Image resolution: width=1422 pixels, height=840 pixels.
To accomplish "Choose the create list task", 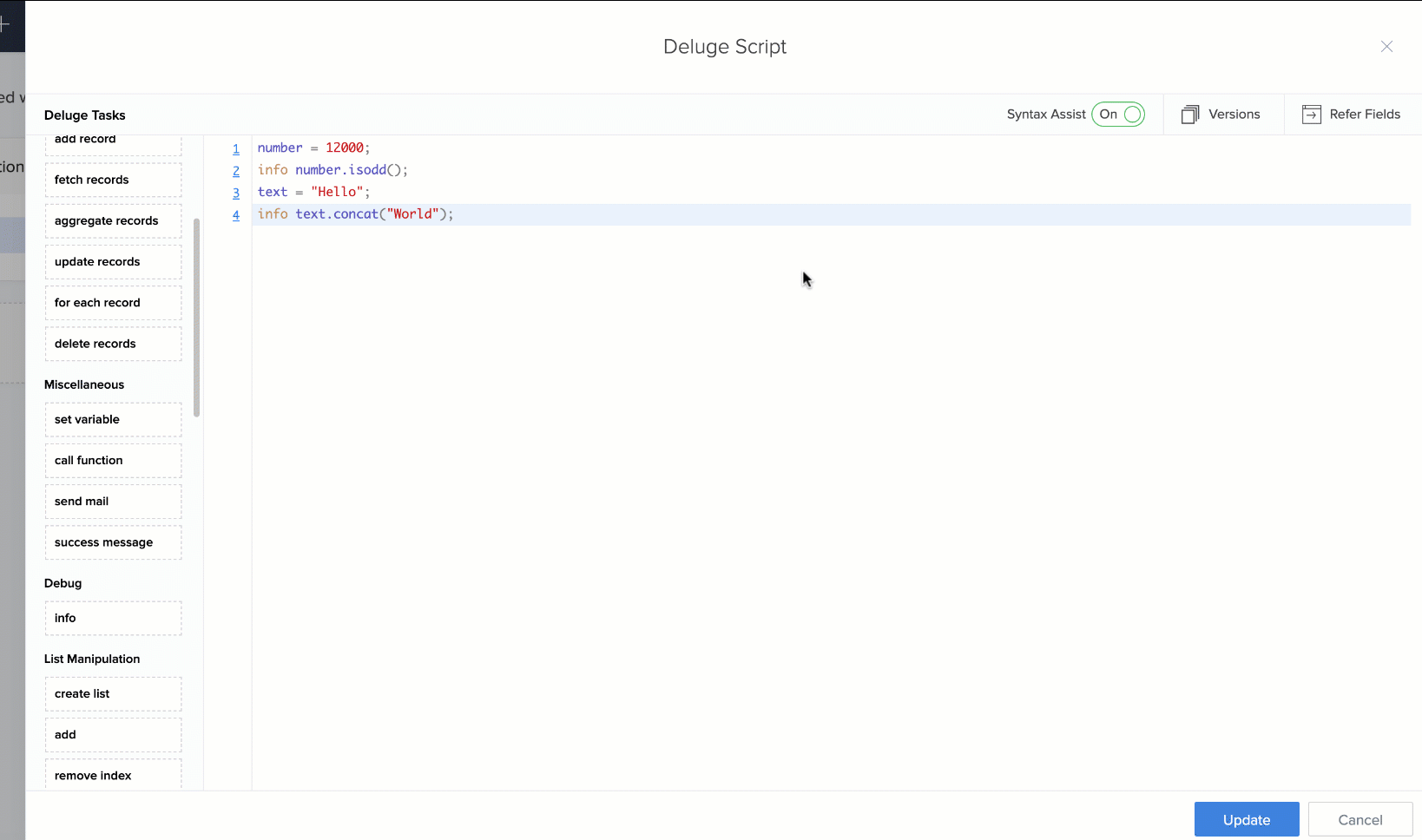I will tap(113, 693).
